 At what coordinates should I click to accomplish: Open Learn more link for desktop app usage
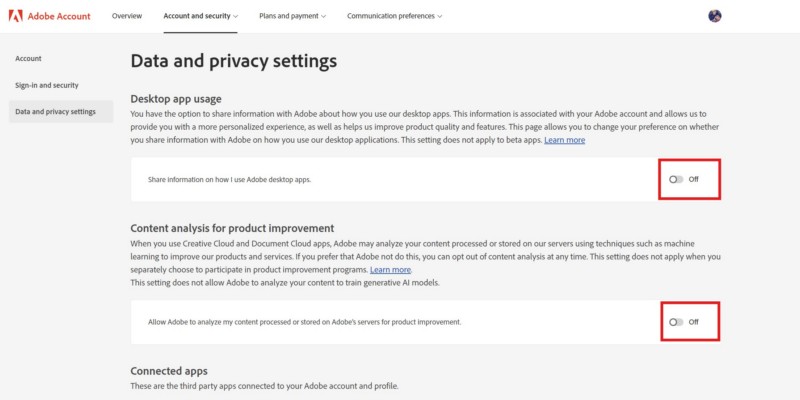pyautogui.click(x=564, y=140)
